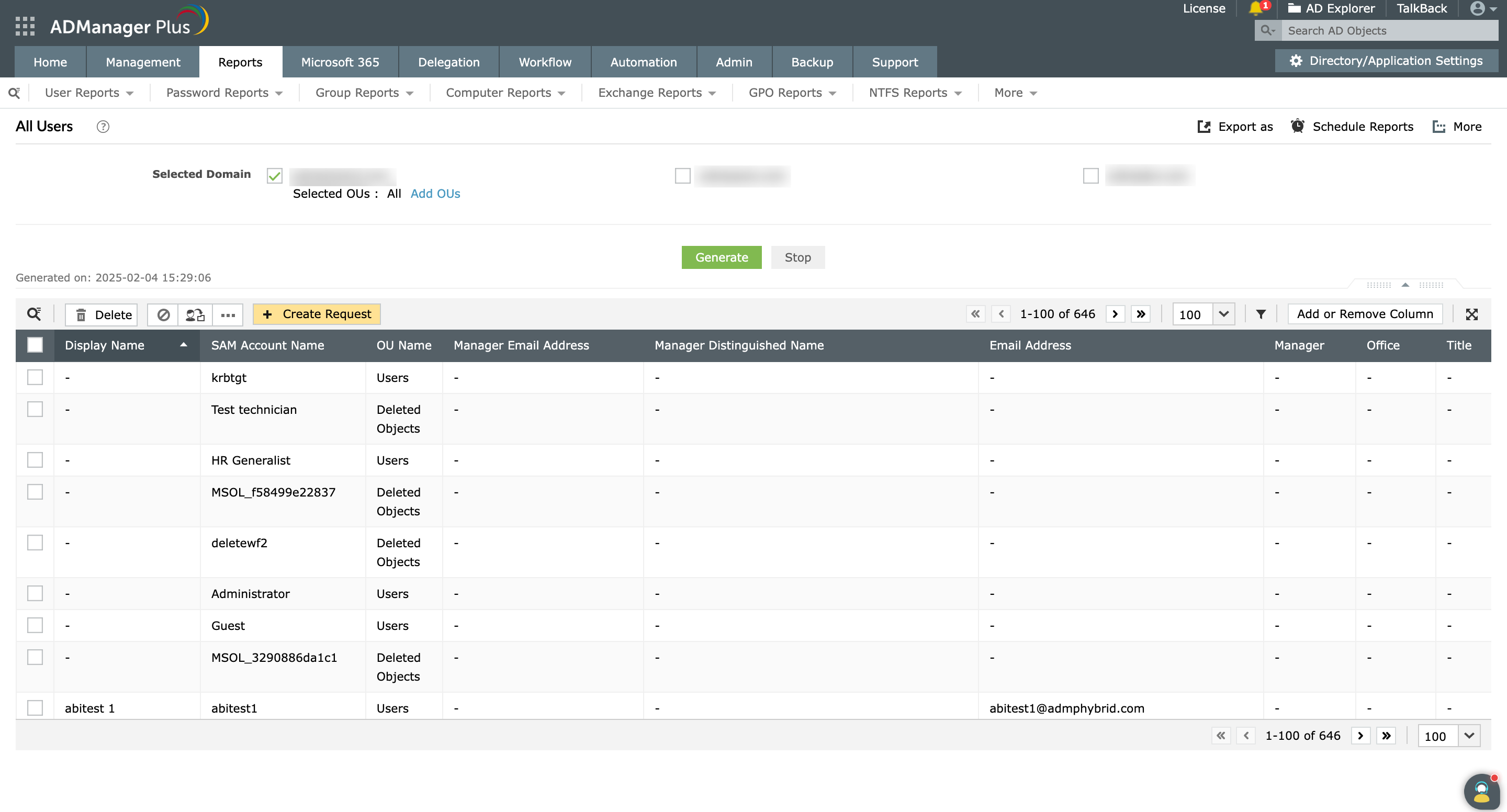
Task: Switch to the Management tab
Action: coord(143,62)
